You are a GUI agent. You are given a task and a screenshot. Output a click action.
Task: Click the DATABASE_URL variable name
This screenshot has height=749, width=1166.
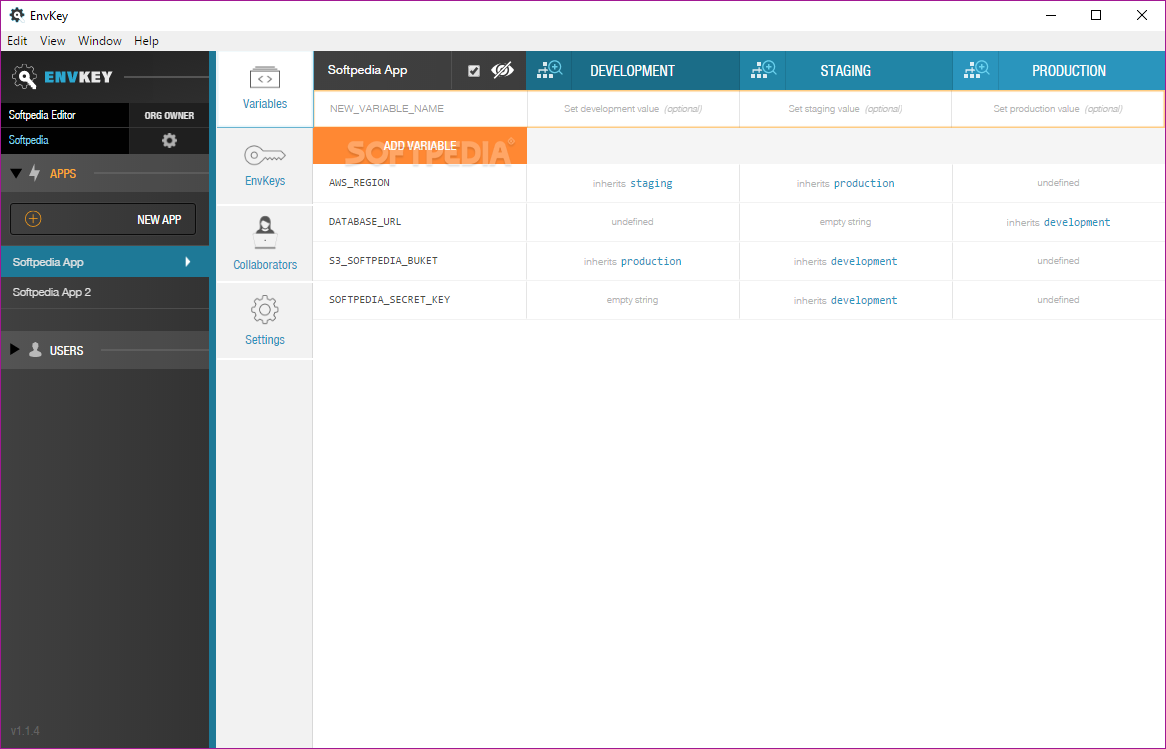pos(364,222)
